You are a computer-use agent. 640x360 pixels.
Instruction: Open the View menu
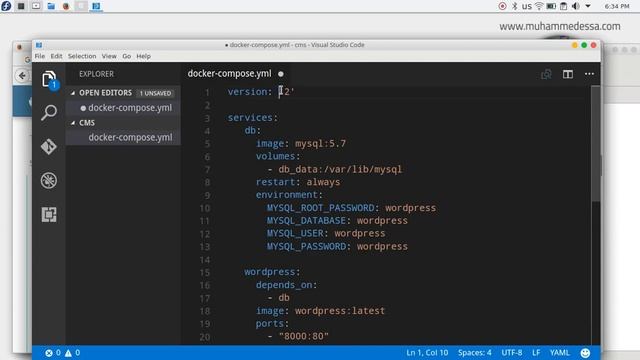tap(109, 56)
